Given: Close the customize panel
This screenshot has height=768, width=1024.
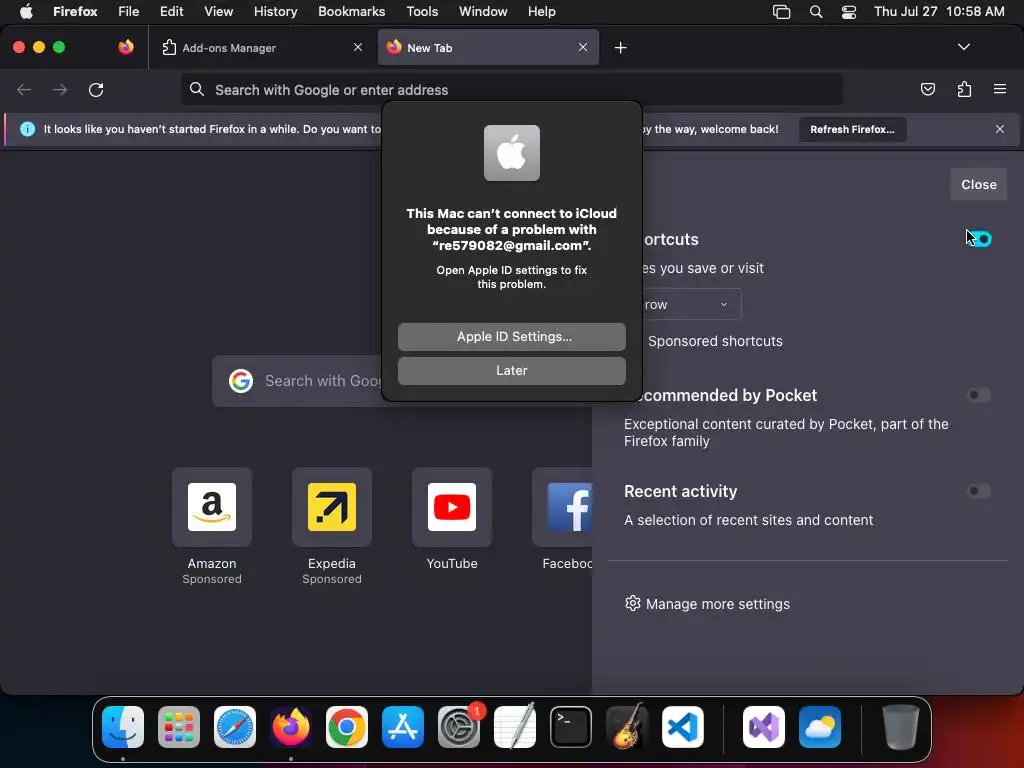Looking at the screenshot, I should coord(978,185).
